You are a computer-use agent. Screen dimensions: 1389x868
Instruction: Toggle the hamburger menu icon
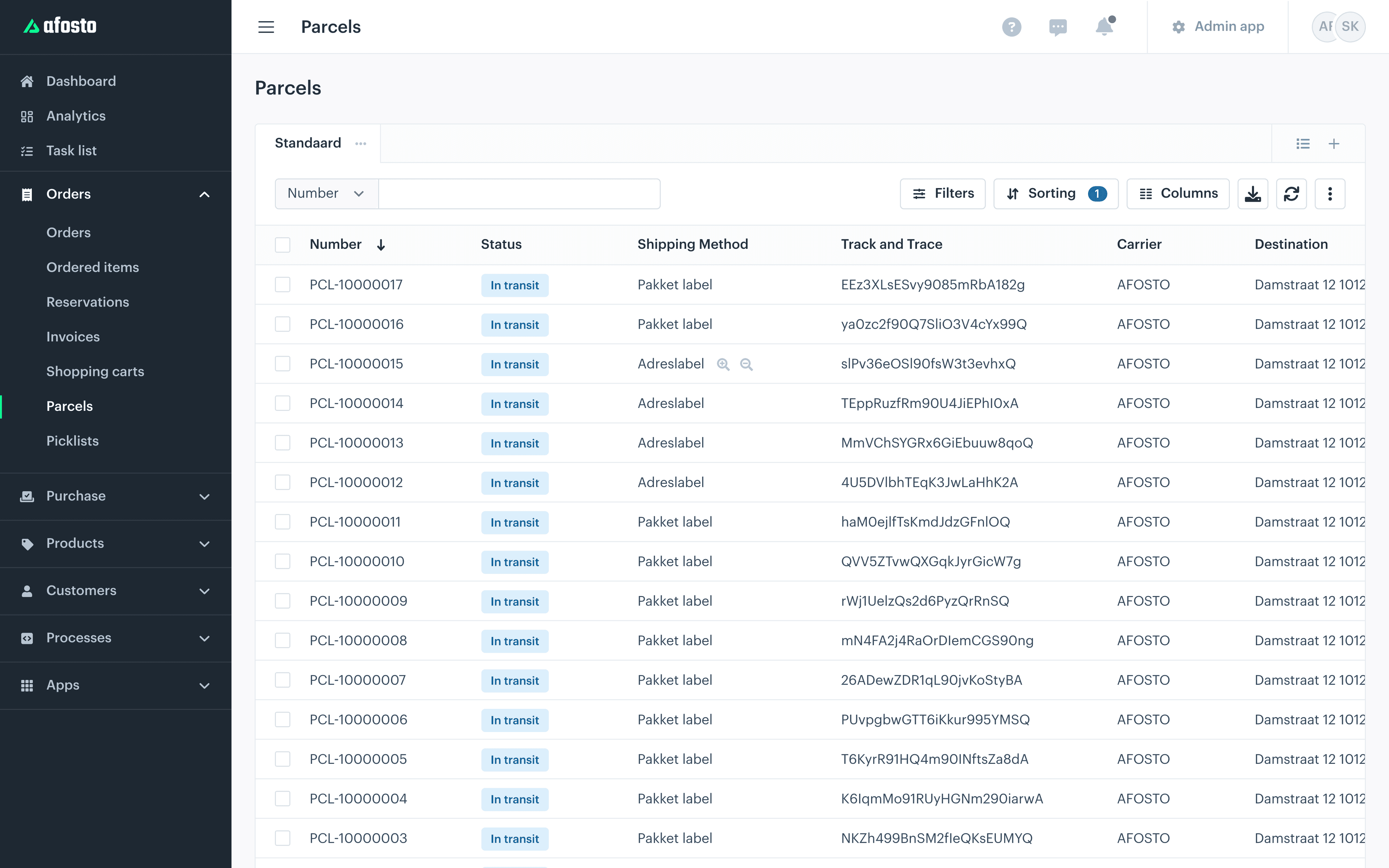point(266,27)
